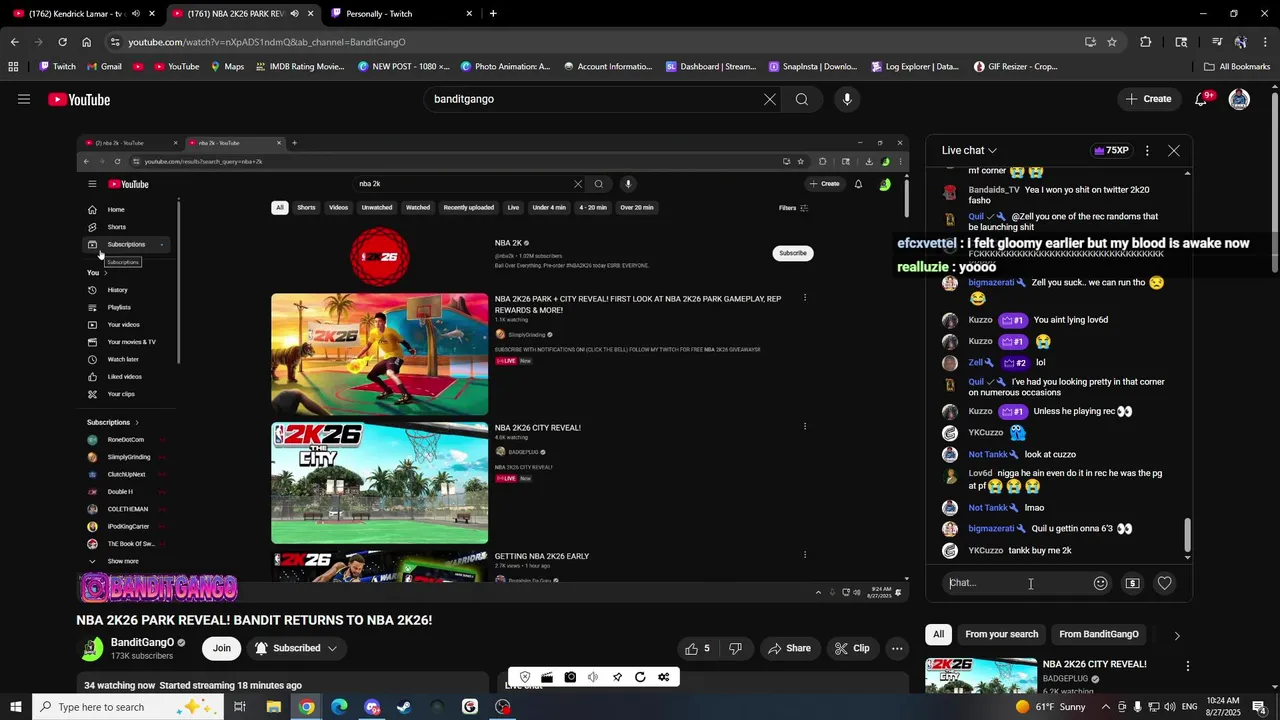Open the YouTube guide hamburger menu
Image resolution: width=1280 pixels, height=720 pixels.
pyautogui.click(x=24, y=99)
